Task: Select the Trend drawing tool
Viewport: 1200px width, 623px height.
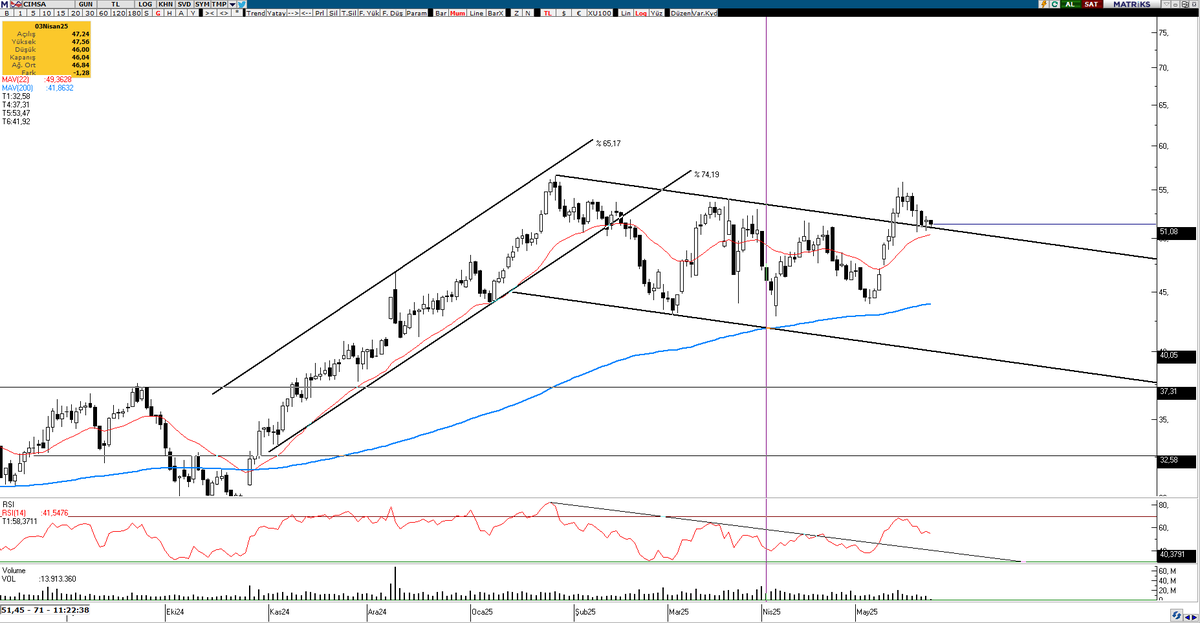Action: [255, 15]
